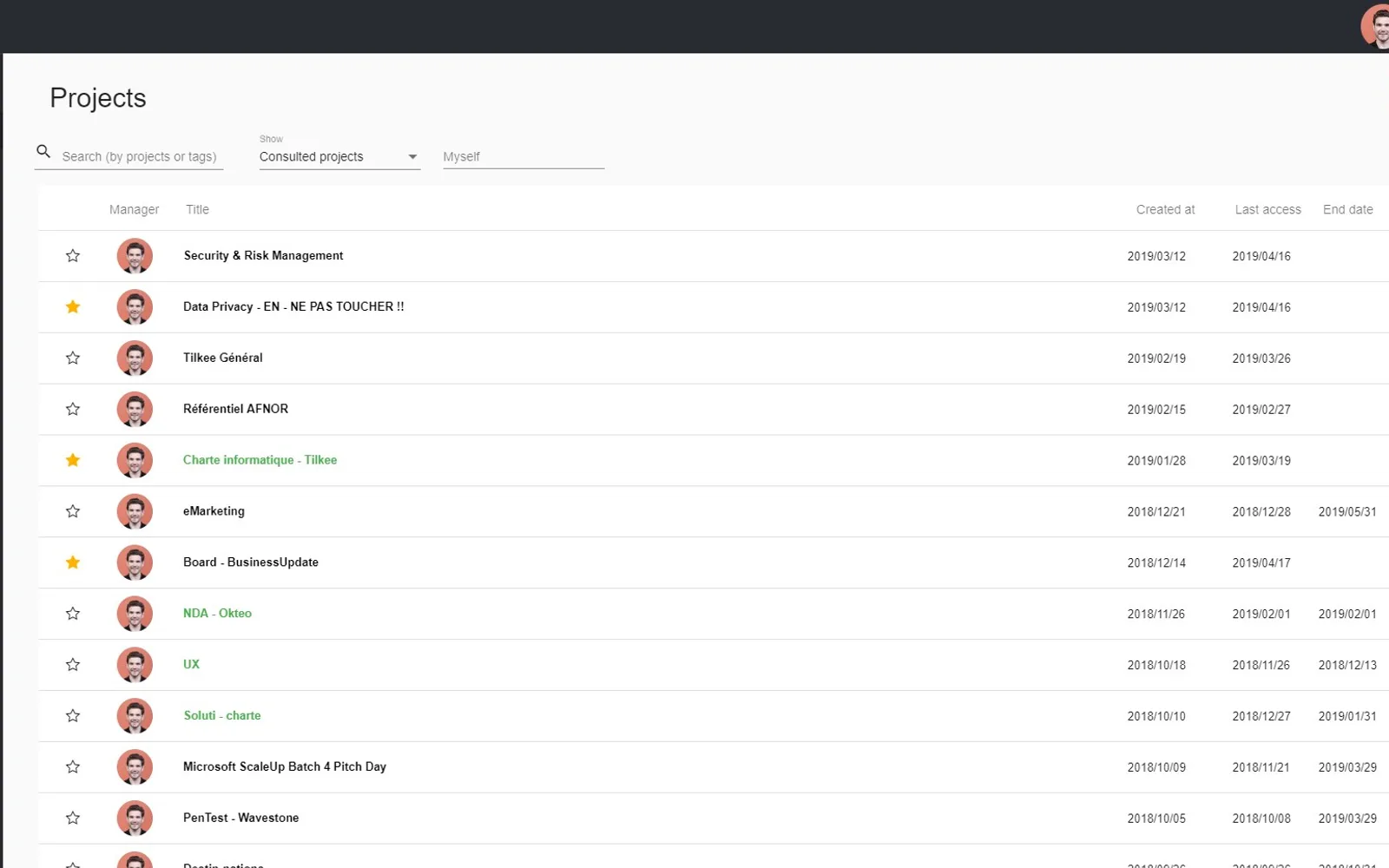Open the UX project link
Viewport: 1389px width, 868px height.
coord(191,665)
